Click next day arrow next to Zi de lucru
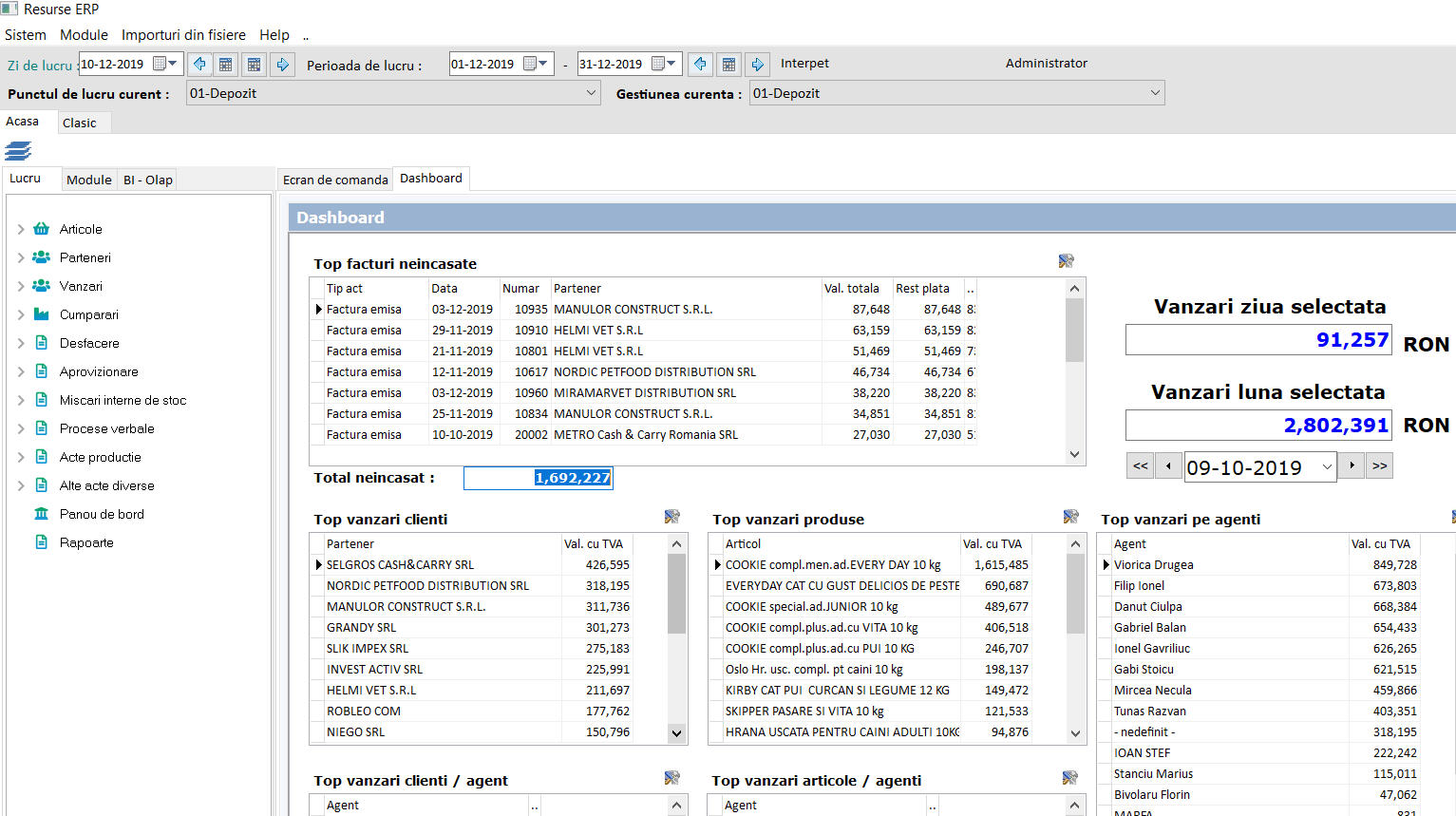Screen dimensions: 1456x816 click(x=282, y=65)
